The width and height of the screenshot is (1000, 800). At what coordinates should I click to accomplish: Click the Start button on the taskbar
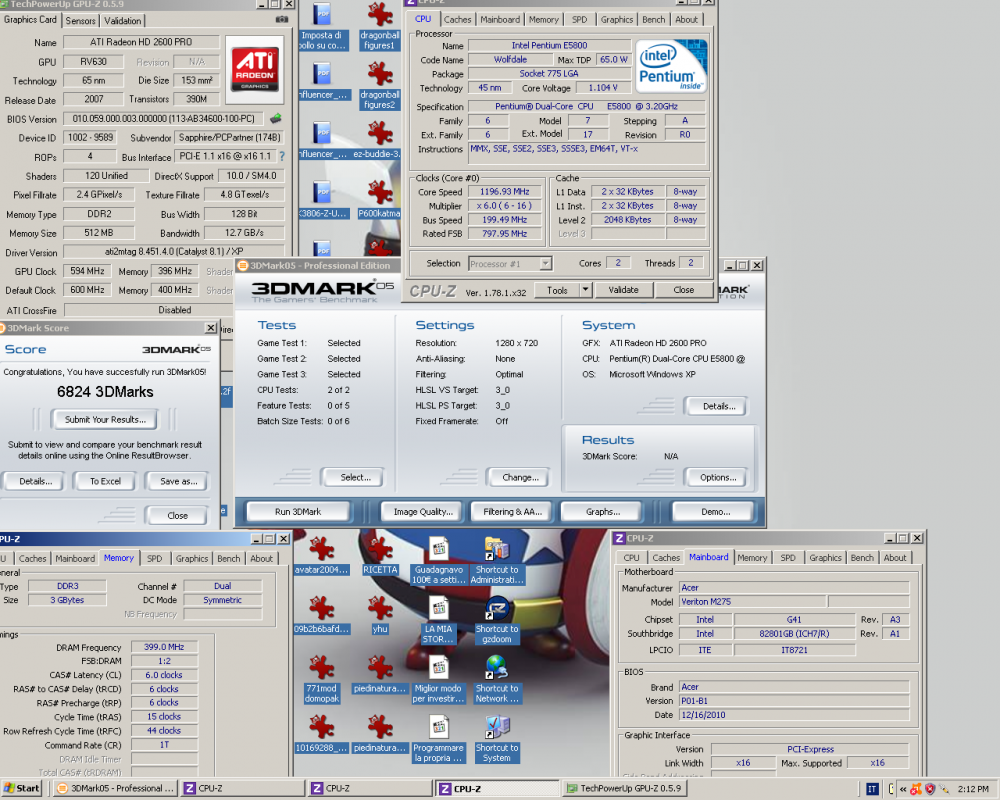(20, 788)
